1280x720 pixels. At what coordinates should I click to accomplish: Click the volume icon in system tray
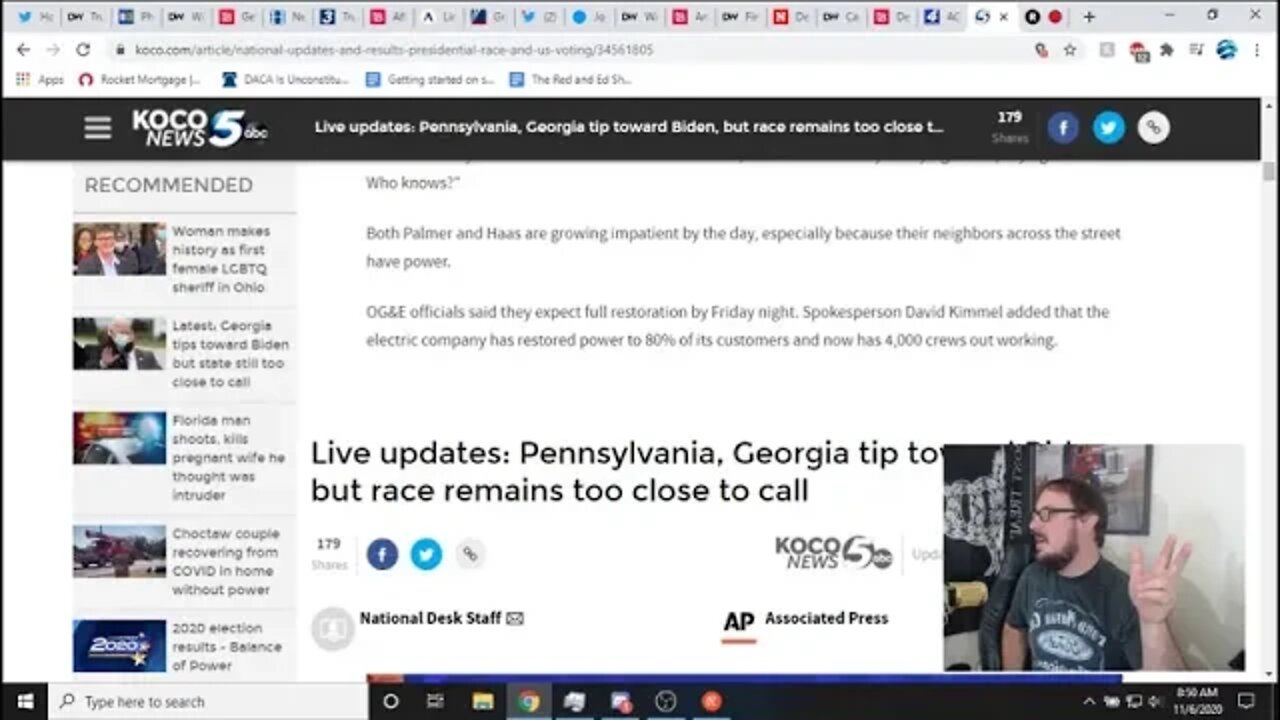click(x=1155, y=701)
